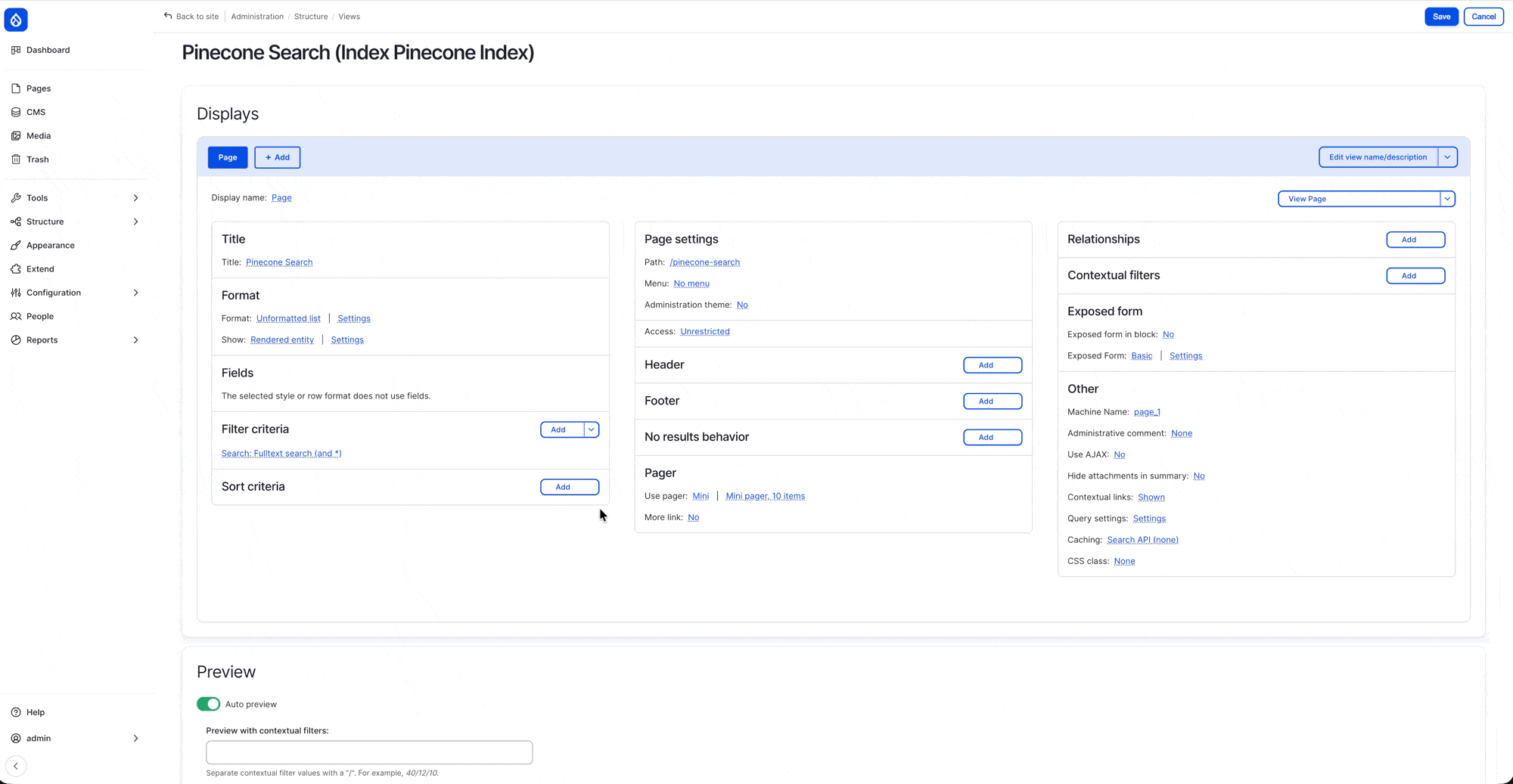The height and width of the screenshot is (784, 1513).
Task: Select the Page display tab
Action: click(x=228, y=157)
